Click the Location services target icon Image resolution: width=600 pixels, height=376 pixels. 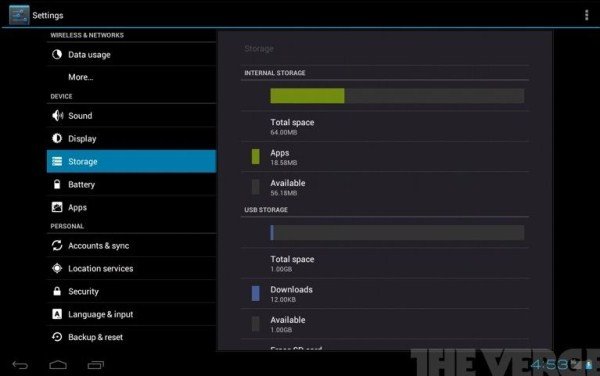57,268
